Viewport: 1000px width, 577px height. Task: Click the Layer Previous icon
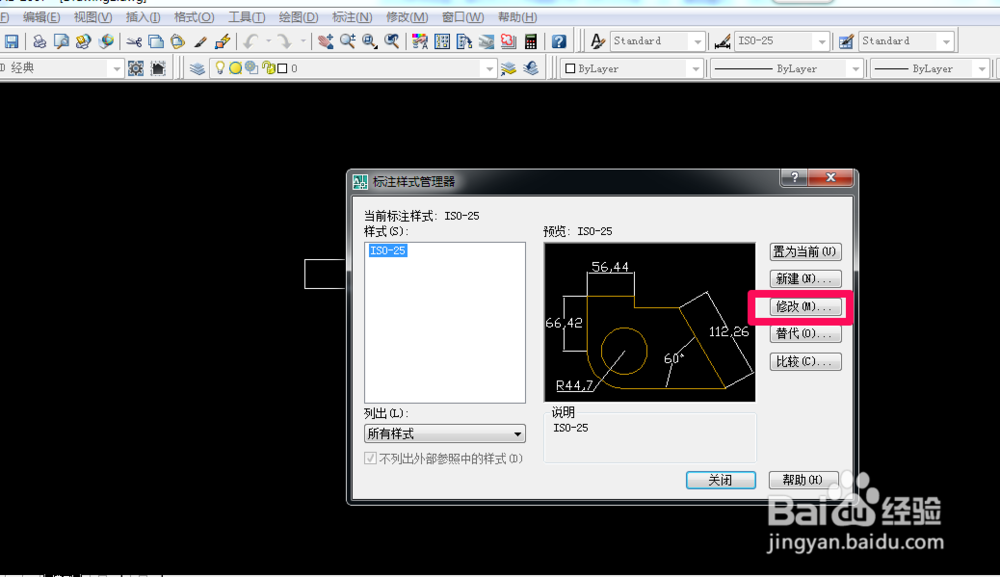531,68
